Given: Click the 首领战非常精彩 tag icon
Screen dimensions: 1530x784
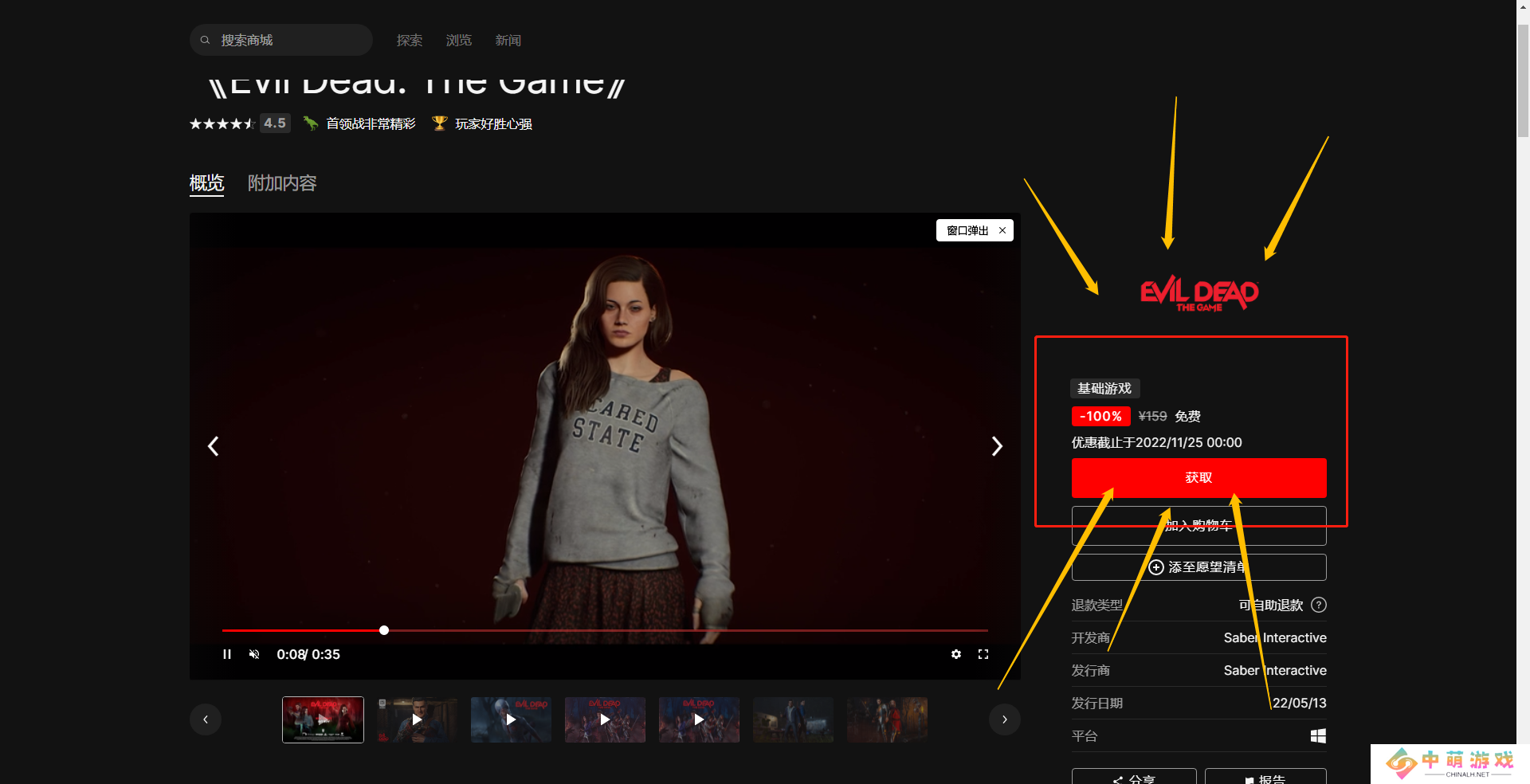Looking at the screenshot, I should coord(311,123).
